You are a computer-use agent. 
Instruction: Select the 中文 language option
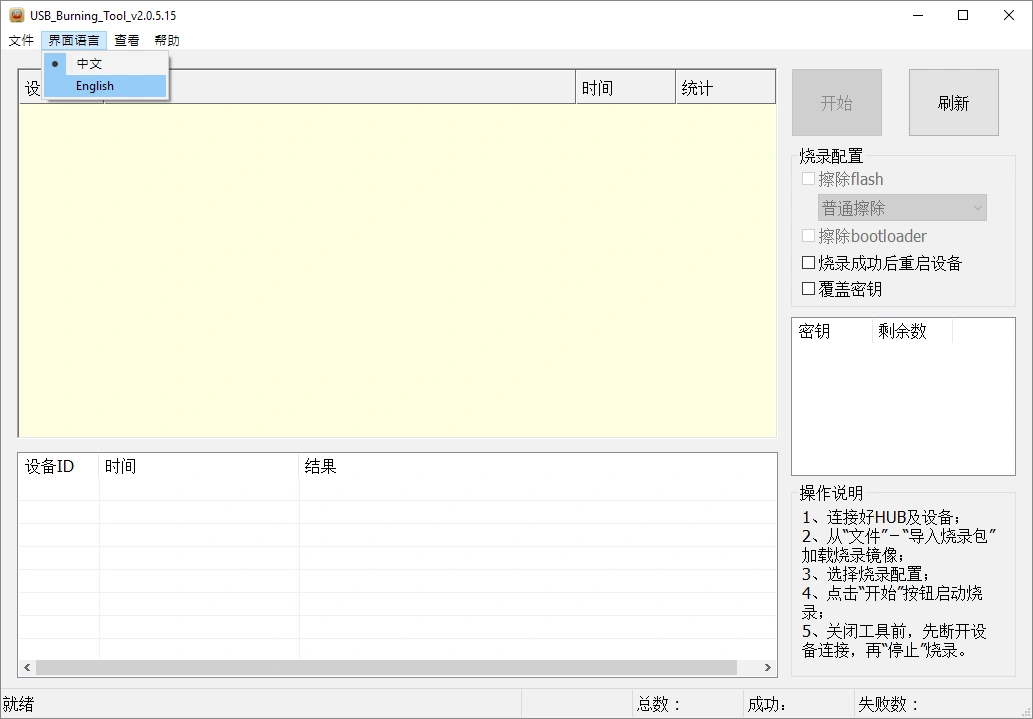tap(88, 62)
